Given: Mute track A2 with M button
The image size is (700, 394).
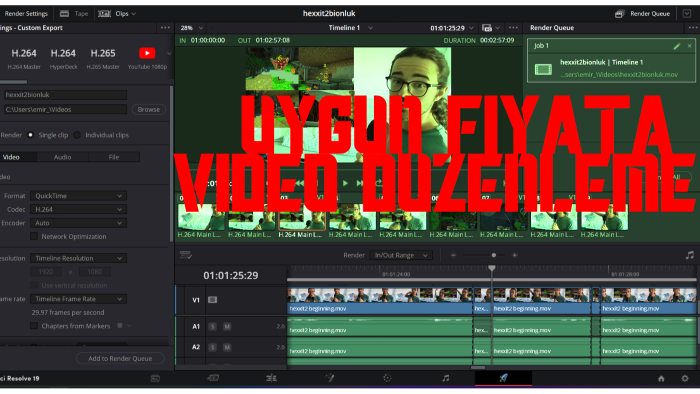Looking at the screenshot, I should (227, 347).
